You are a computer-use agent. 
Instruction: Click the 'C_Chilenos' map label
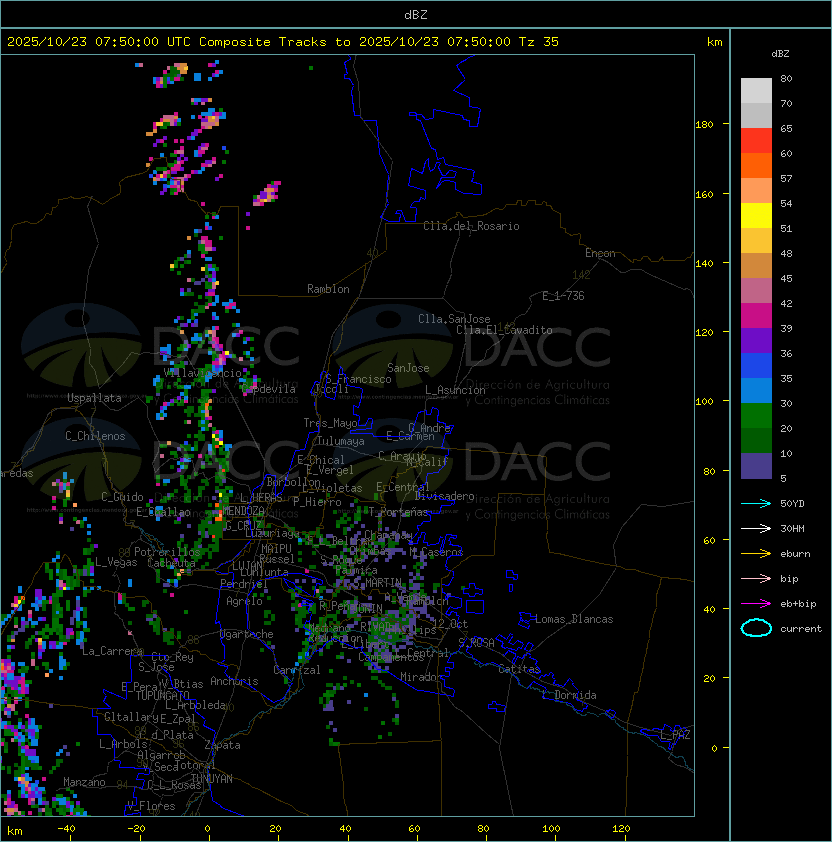tap(95, 436)
